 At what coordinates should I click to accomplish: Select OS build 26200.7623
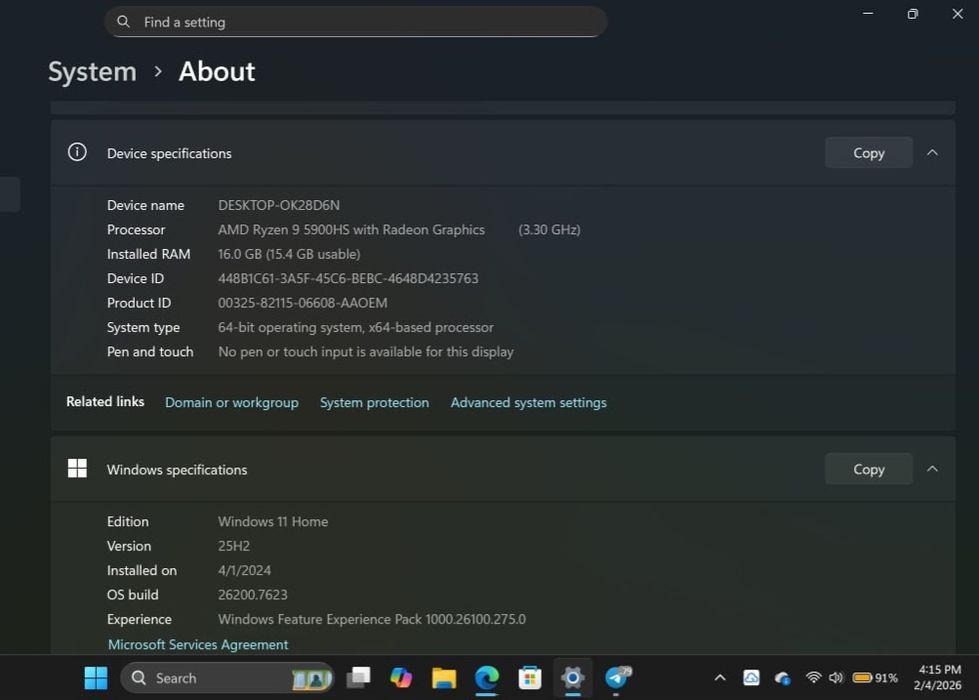(x=253, y=594)
